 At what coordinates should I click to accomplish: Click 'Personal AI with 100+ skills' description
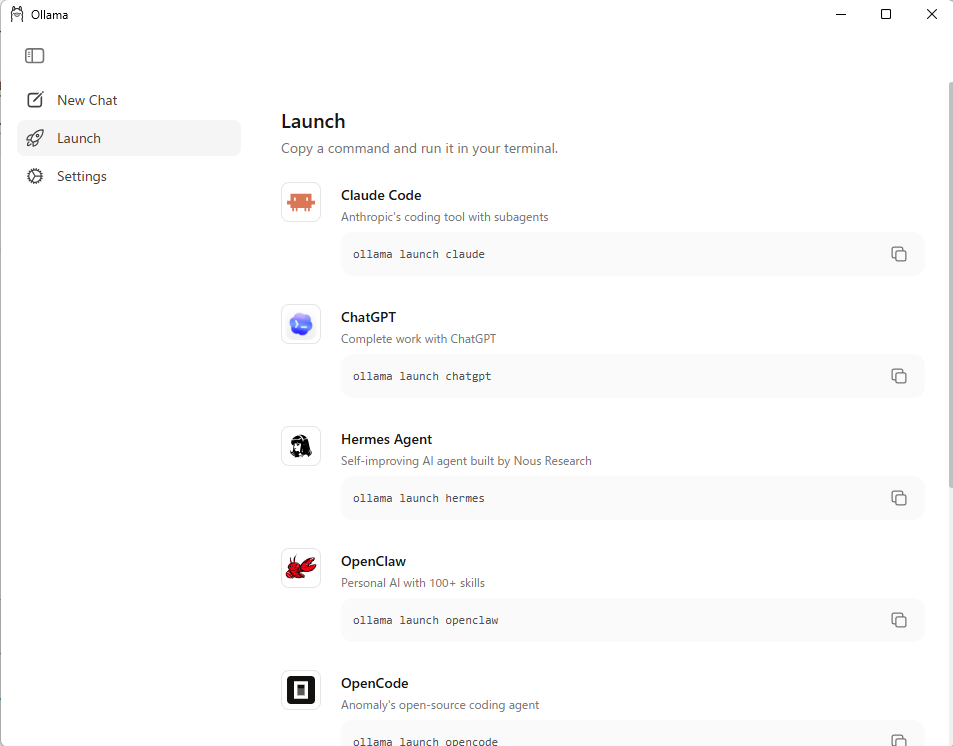tap(413, 583)
